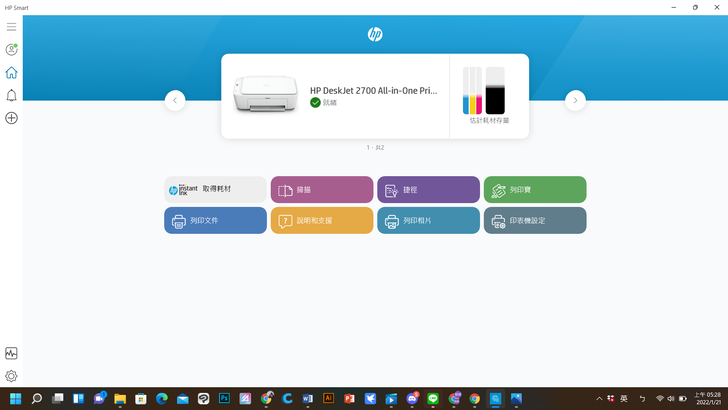The width and height of the screenshot is (728, 410).
Task: Close the HP Smart window
Action: click(x=716, y=7)
